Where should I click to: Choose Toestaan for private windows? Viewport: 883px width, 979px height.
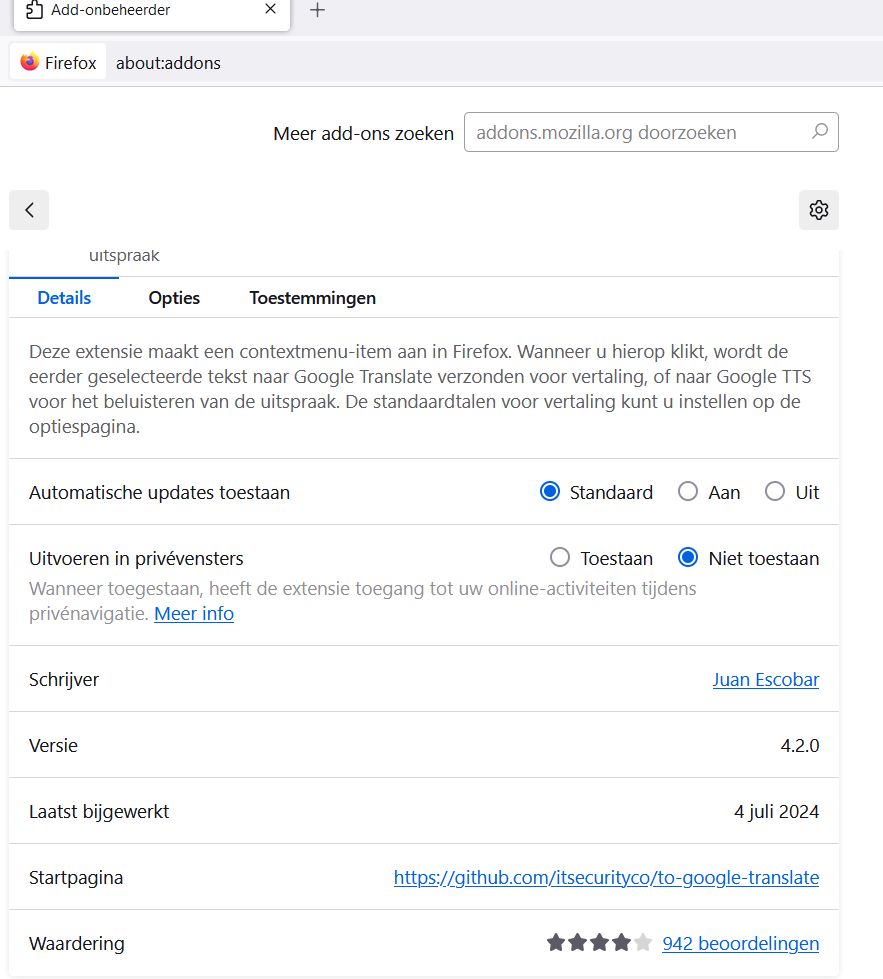point(560,558)
